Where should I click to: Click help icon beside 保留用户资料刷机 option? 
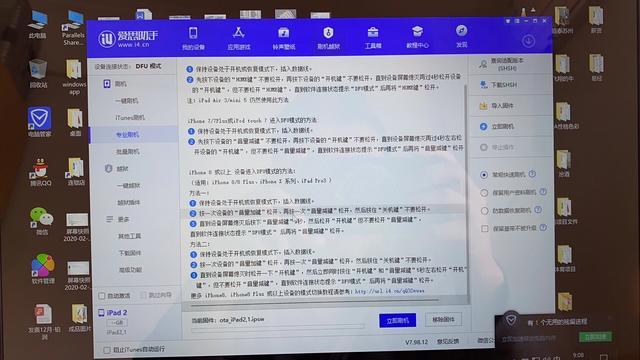pyautogui.click(x=543, y=191)
